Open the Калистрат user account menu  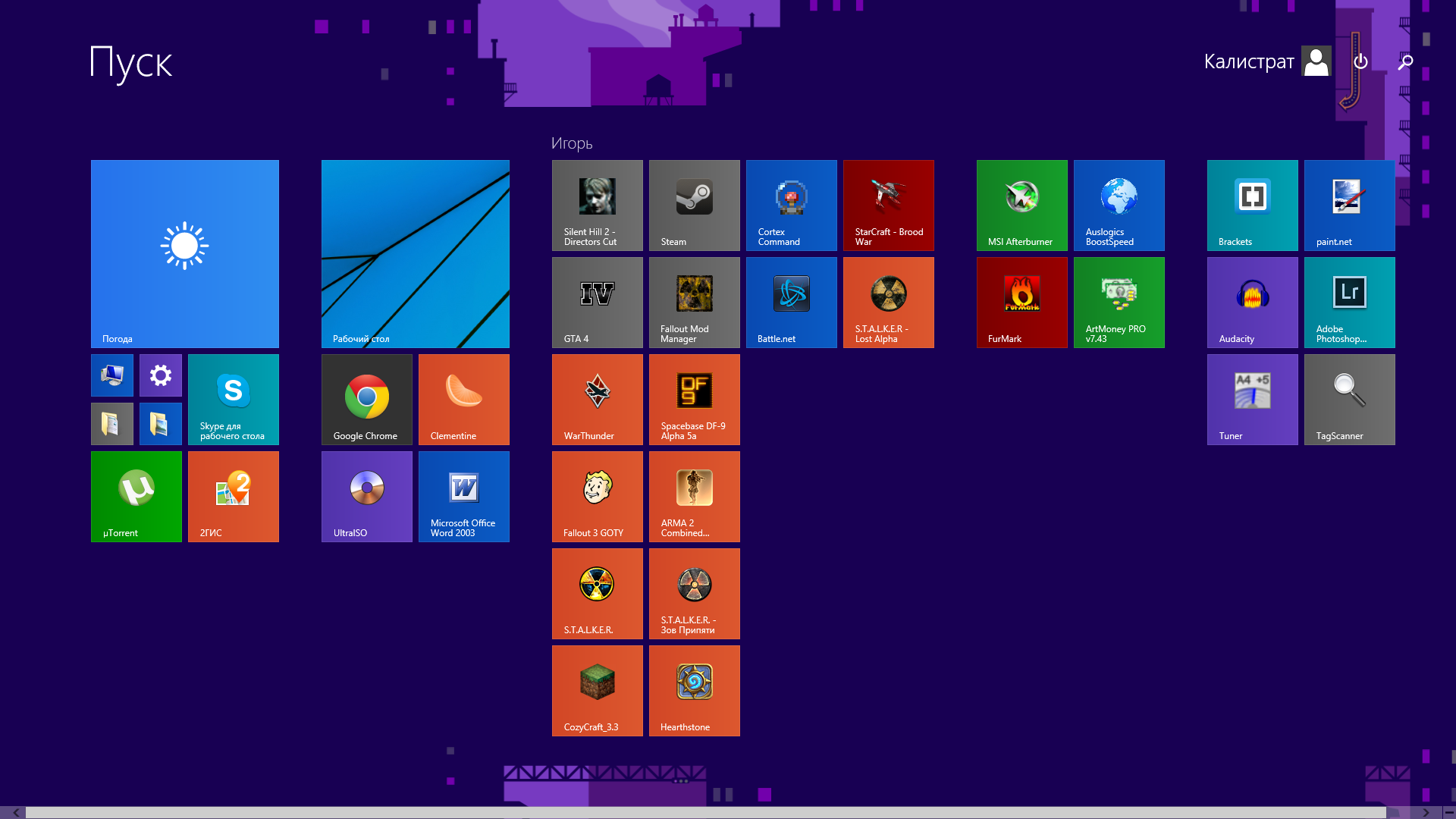point(1266,61)
